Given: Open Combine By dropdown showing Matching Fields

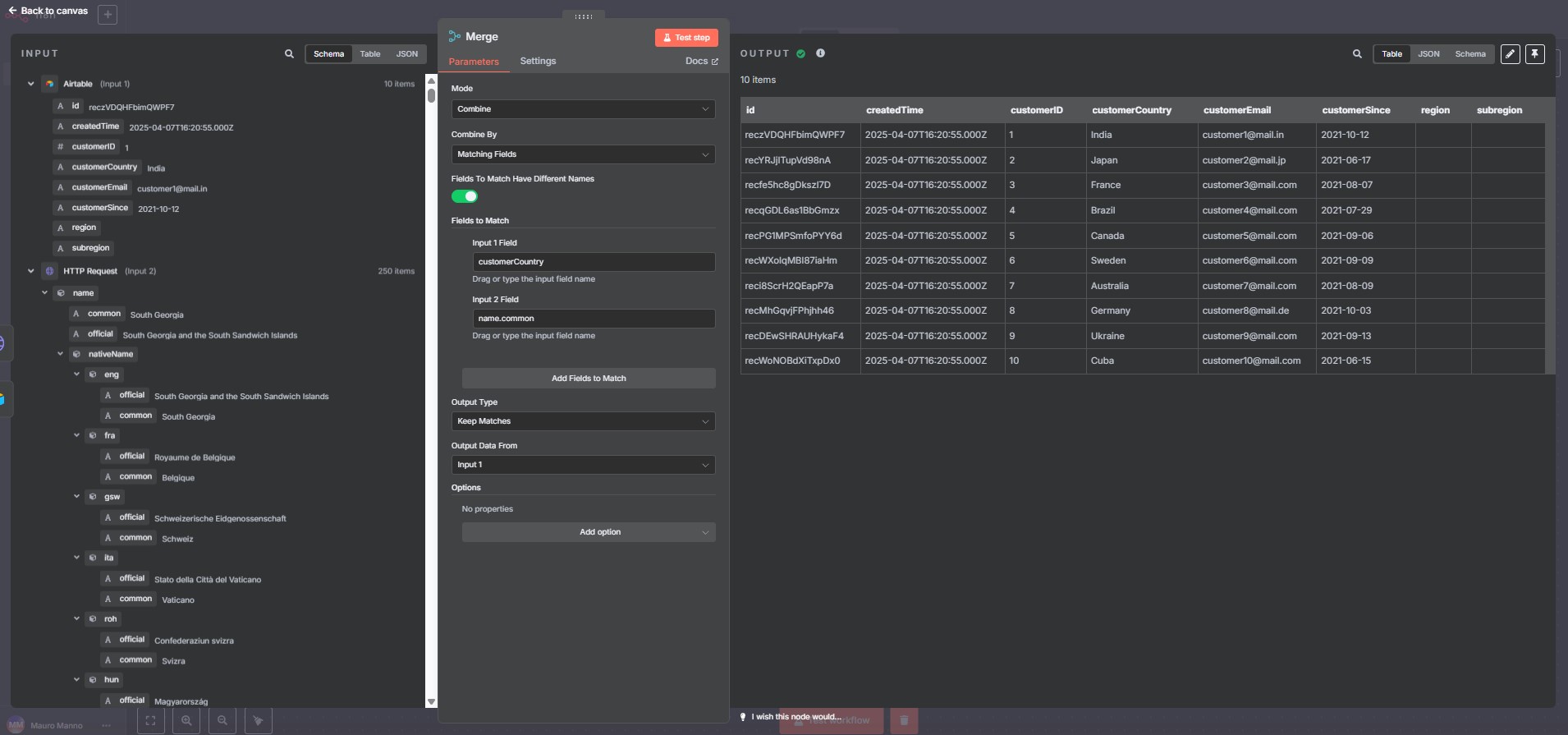Looking at the screenshot, I should coord(583,154).
